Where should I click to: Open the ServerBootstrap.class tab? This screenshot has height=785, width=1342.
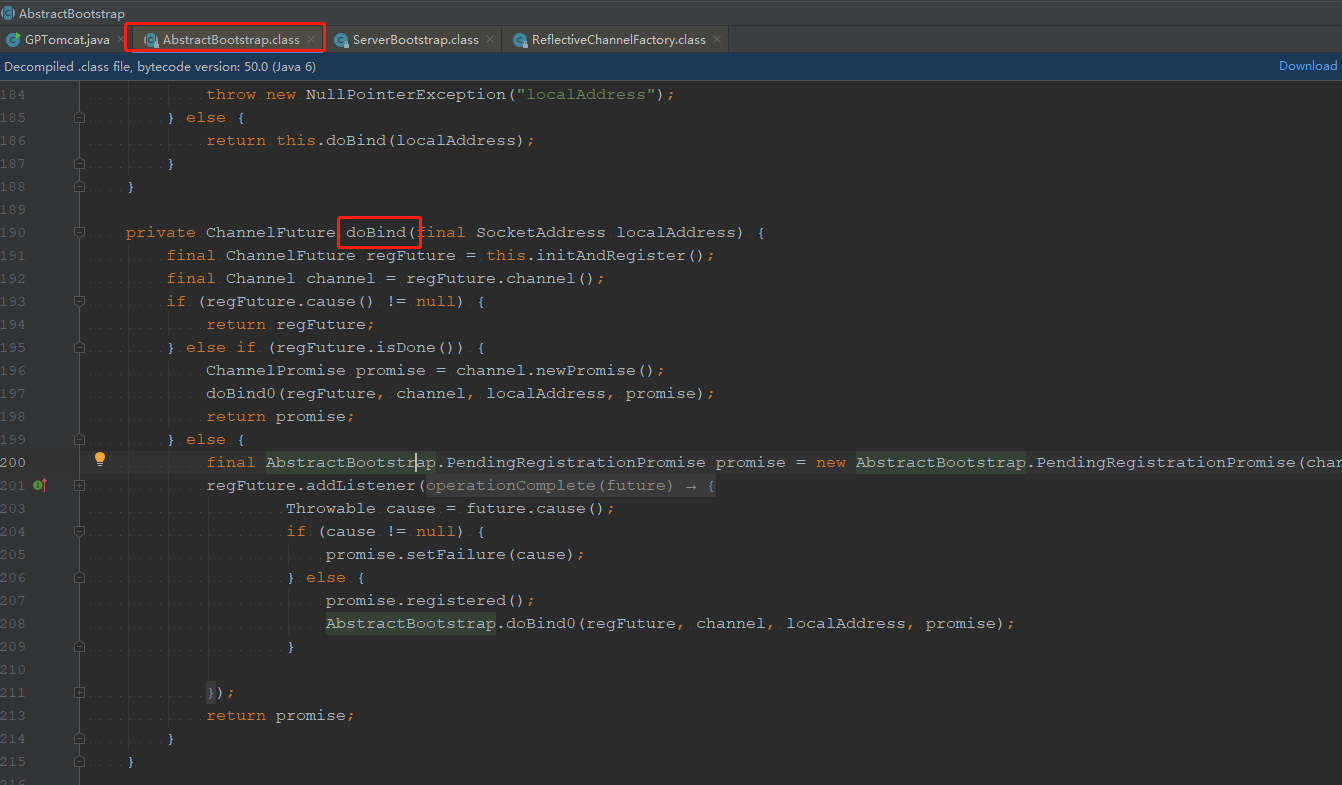(415, 40)
